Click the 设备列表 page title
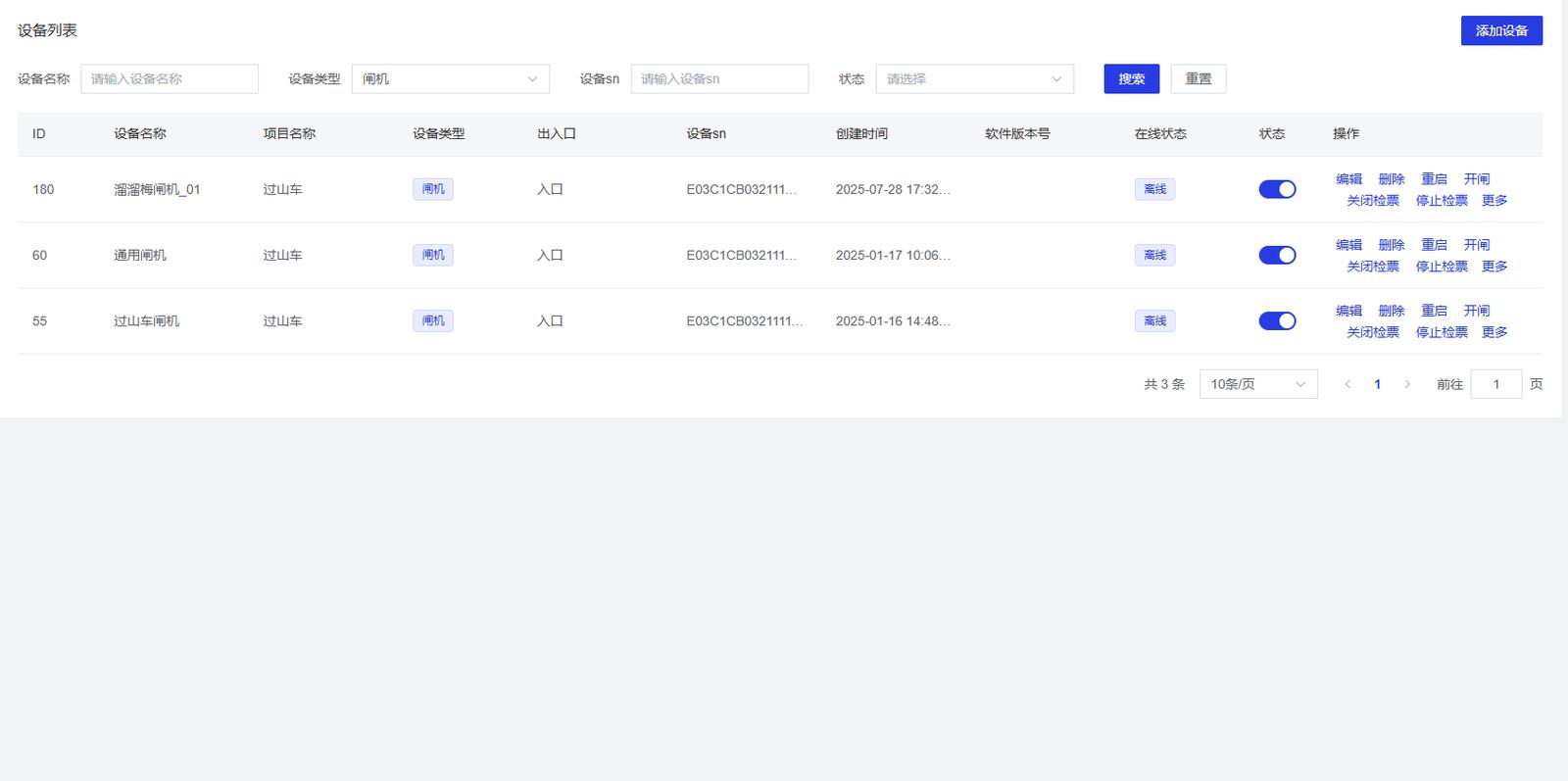This screenshot has width=1568, height=781. coord(47,30)
